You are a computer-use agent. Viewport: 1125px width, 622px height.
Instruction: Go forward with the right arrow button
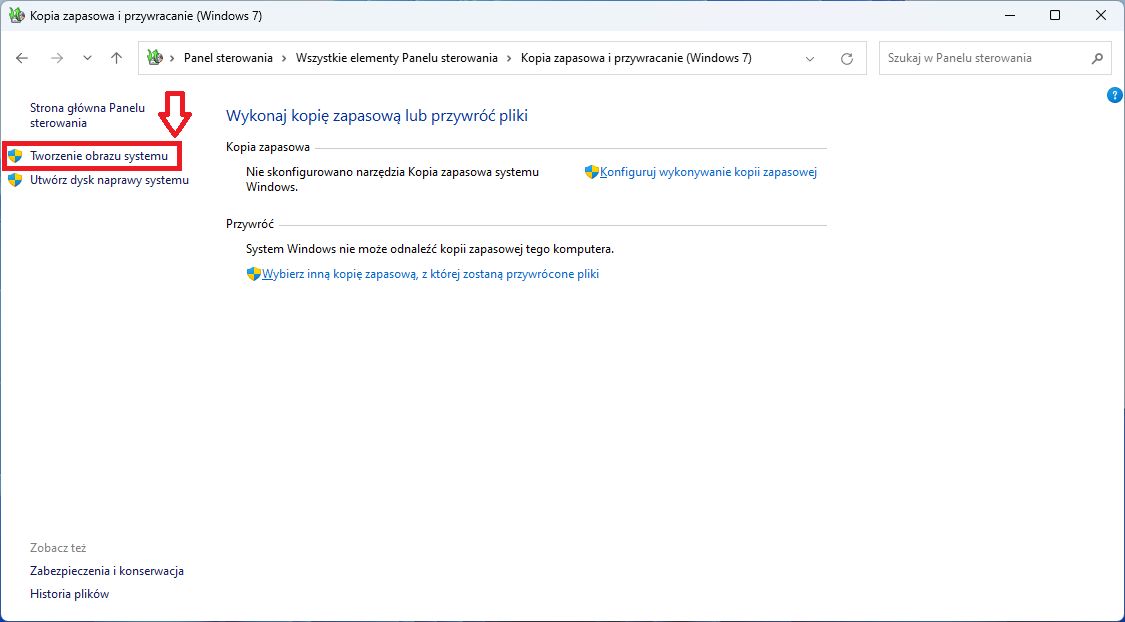(x=57, y=58)
